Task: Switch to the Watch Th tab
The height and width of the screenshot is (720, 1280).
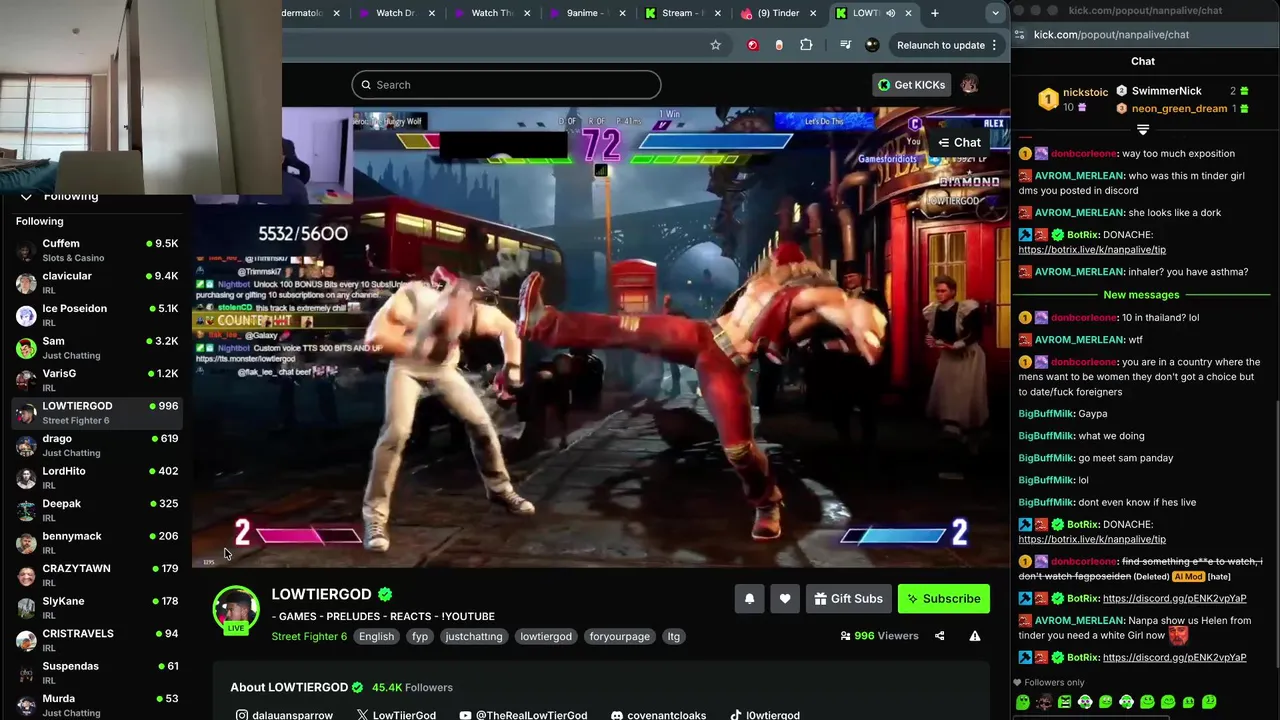Action: click(491, 13)
